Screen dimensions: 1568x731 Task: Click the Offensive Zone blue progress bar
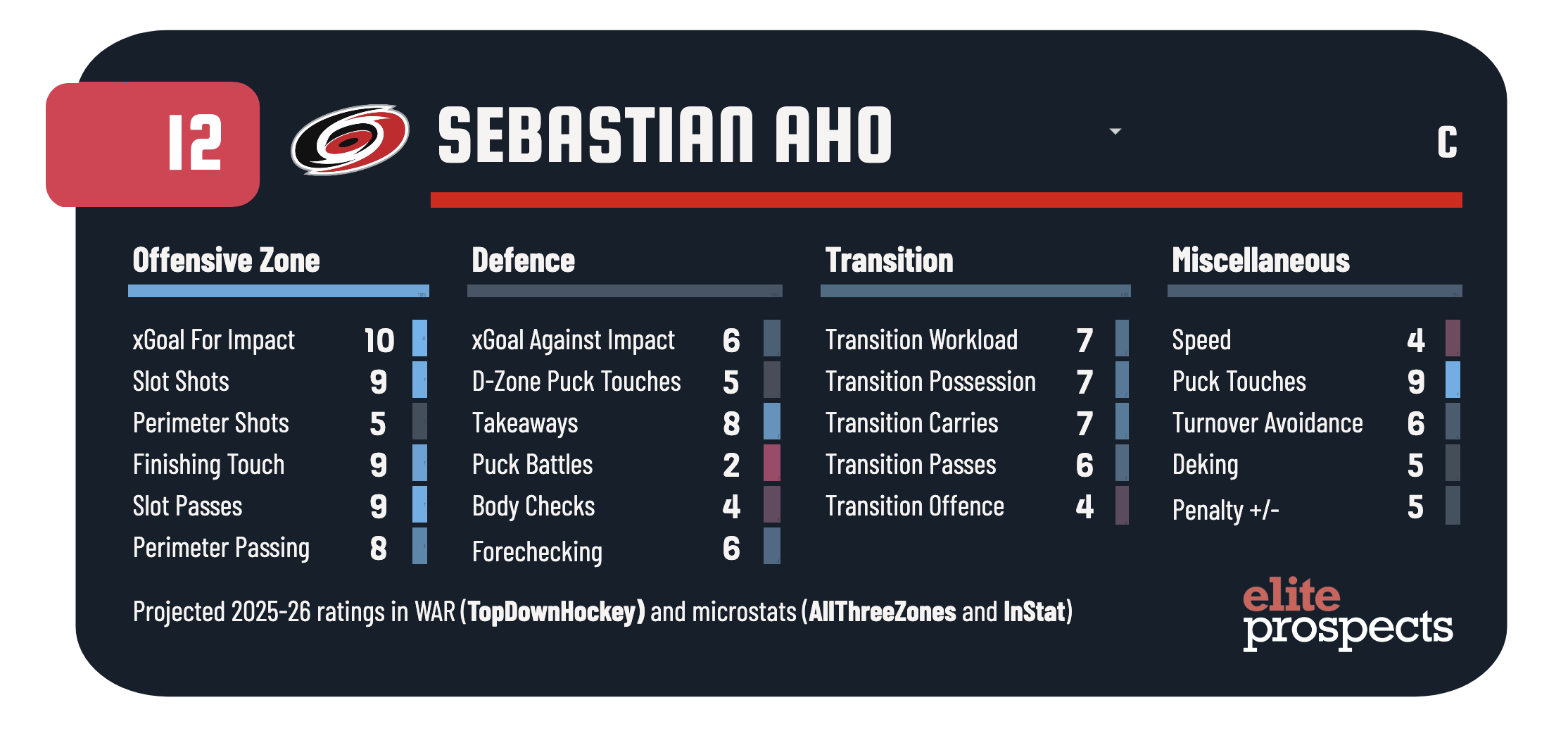click(x=278, y=291)
